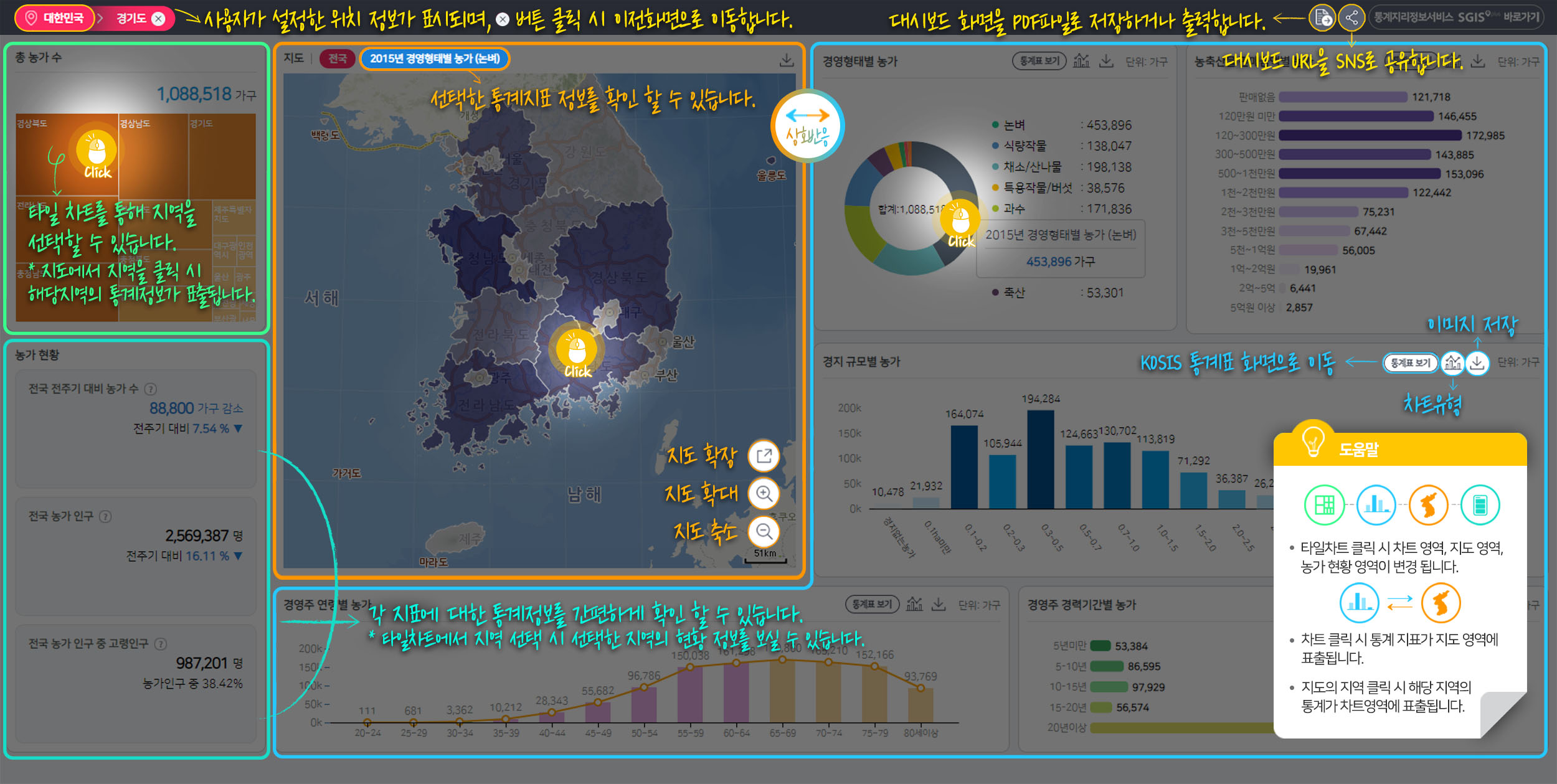Click the 2015년 경영형태별 농가 (논벼) indicator label
The height and width of the screenshot is (784, 1557).
(435, 59)
